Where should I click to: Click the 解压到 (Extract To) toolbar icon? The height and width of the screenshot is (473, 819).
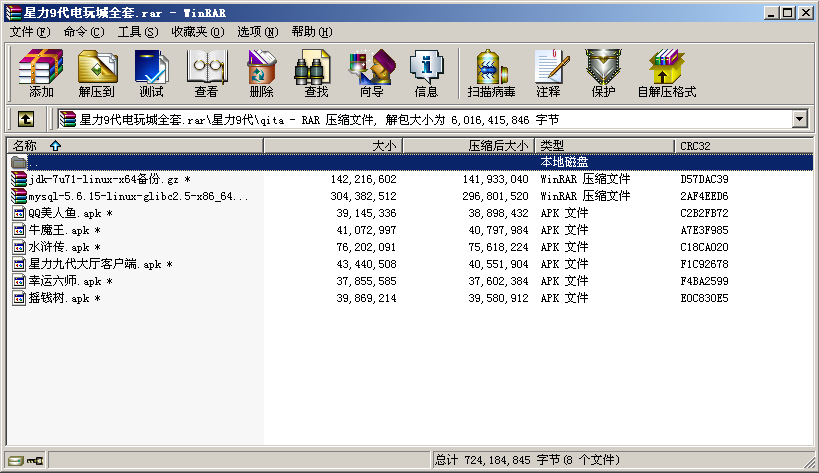click(97, 73)
